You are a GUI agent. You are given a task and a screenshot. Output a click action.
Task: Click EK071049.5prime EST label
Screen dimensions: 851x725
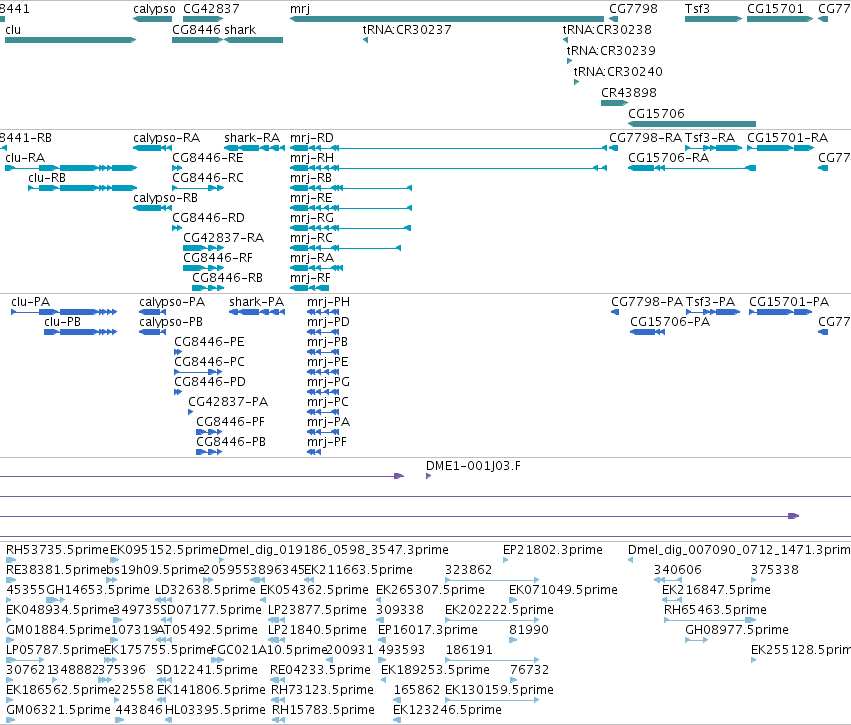click(563, 590)
